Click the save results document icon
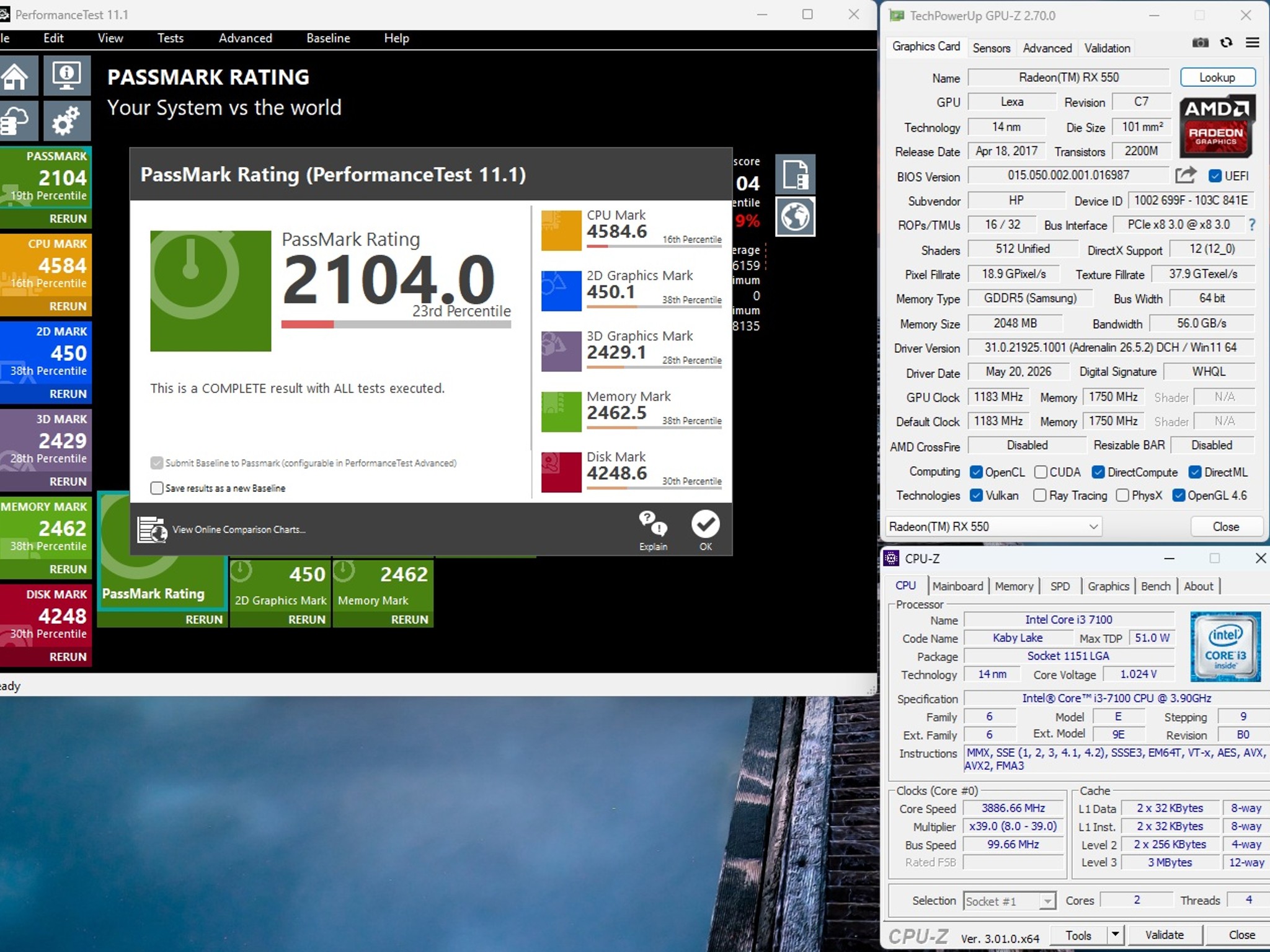The height and width of the screenshot is (952, 1270). click(795, 174)
